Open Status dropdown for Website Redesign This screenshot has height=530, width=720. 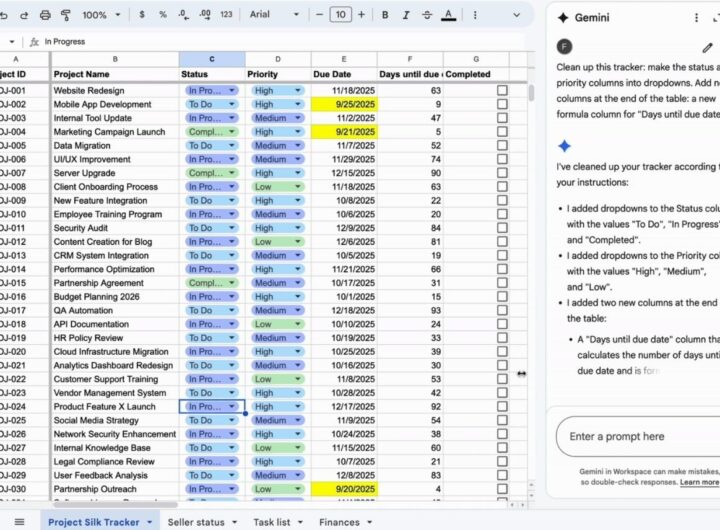(x=232, y=90)
